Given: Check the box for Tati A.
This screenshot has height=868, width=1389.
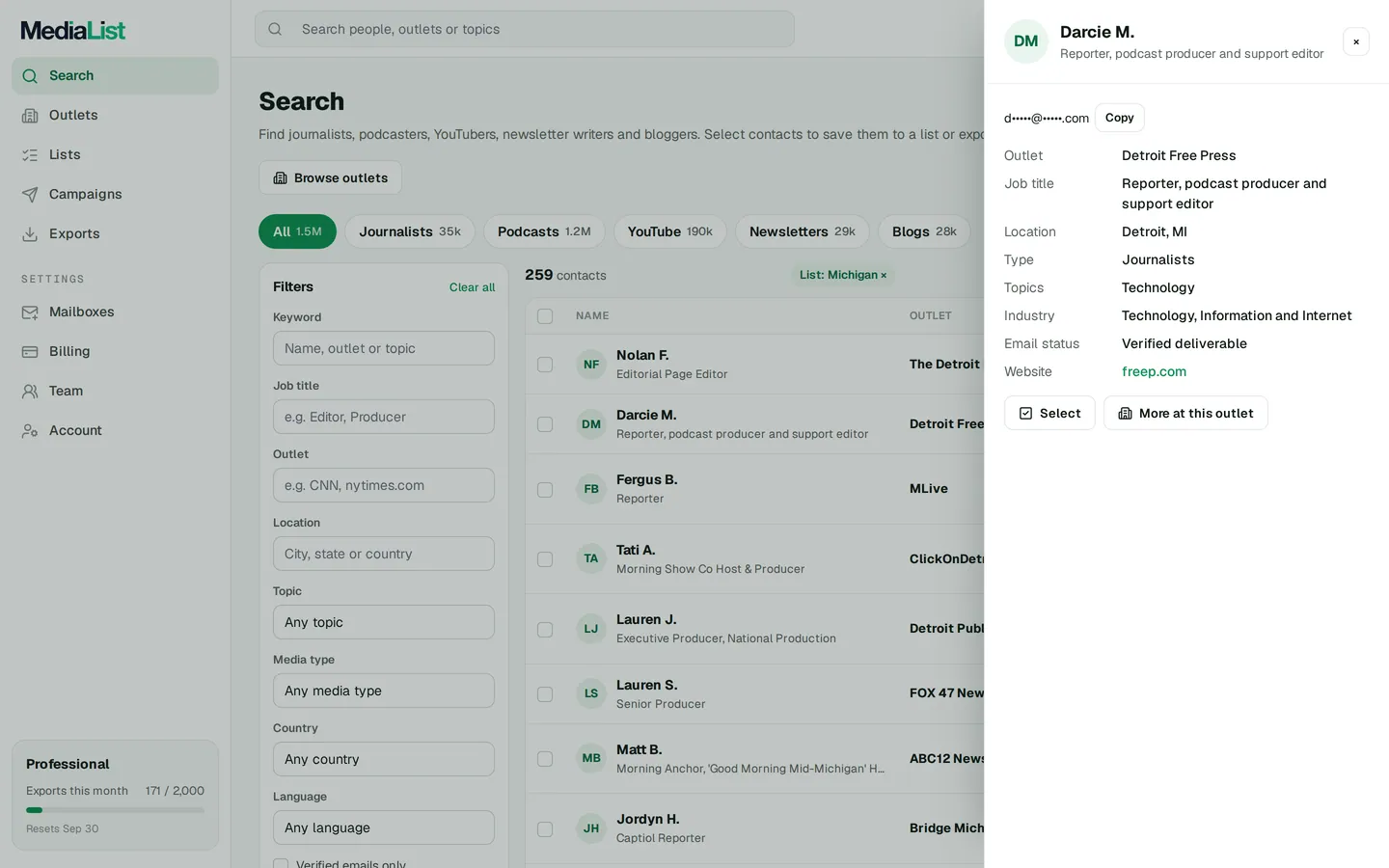Looking at the screenshot, I should pos(545,559).
